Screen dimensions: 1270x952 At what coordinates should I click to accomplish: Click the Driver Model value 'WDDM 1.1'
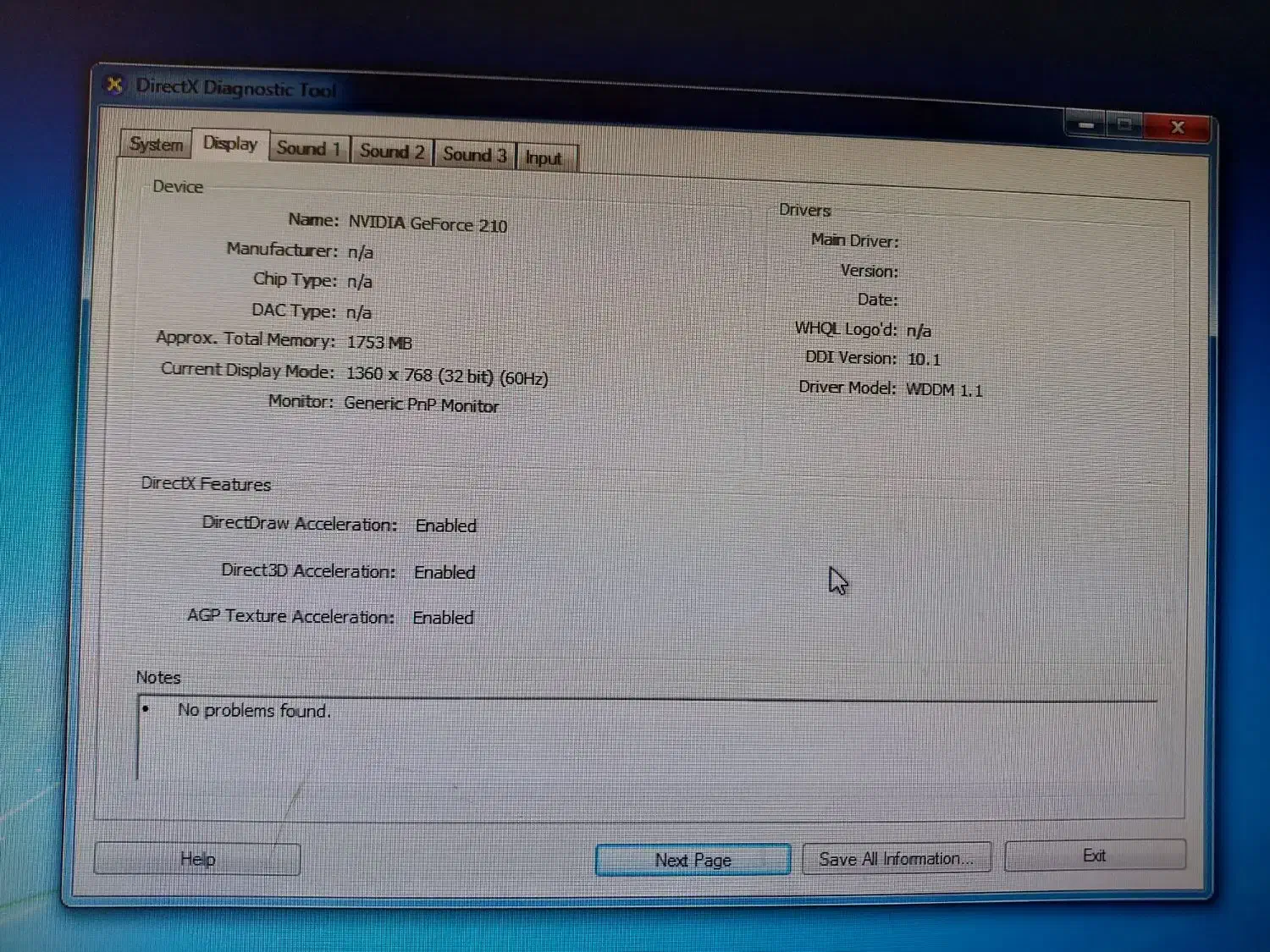tap(944, 390)
